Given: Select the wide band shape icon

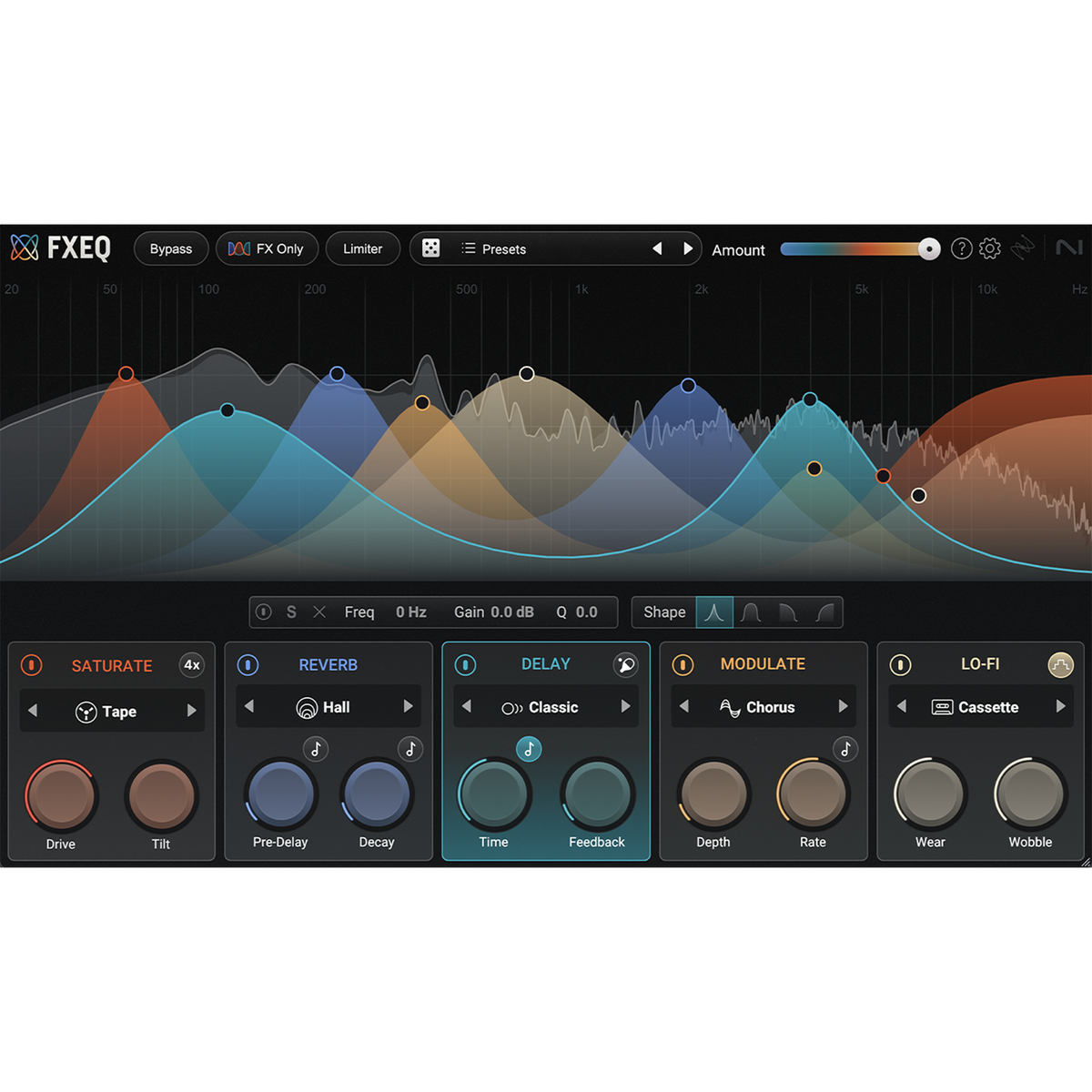Looking at the screenshot, I should (x=751, y=612).
